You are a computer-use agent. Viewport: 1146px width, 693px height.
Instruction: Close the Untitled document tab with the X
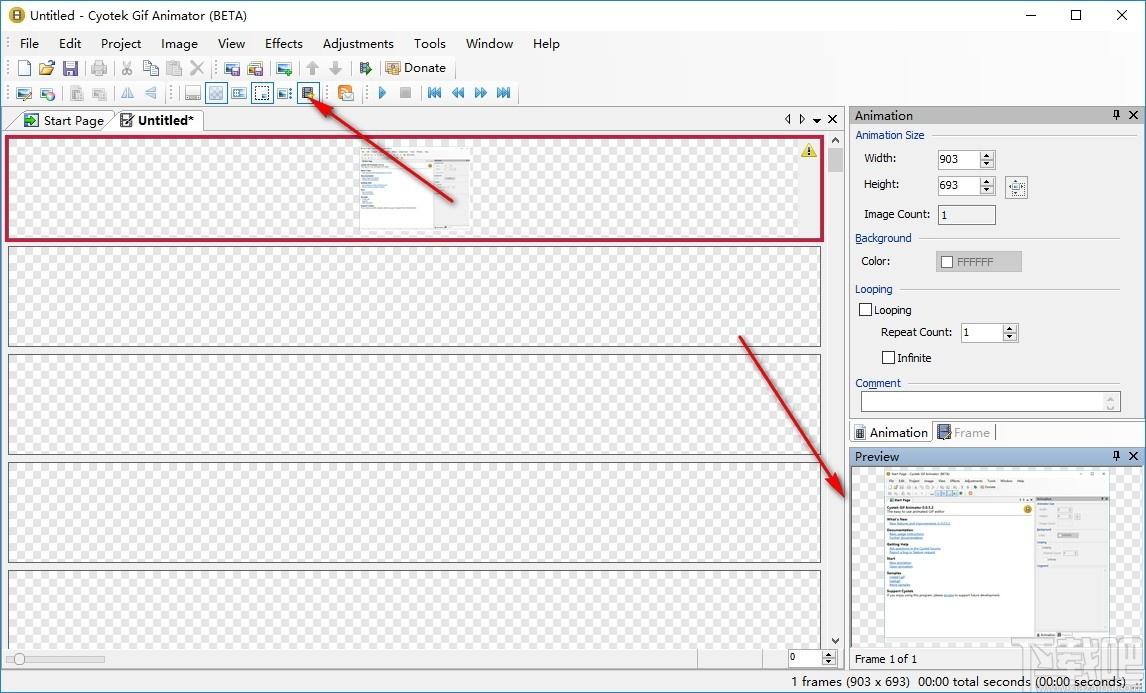832,119
